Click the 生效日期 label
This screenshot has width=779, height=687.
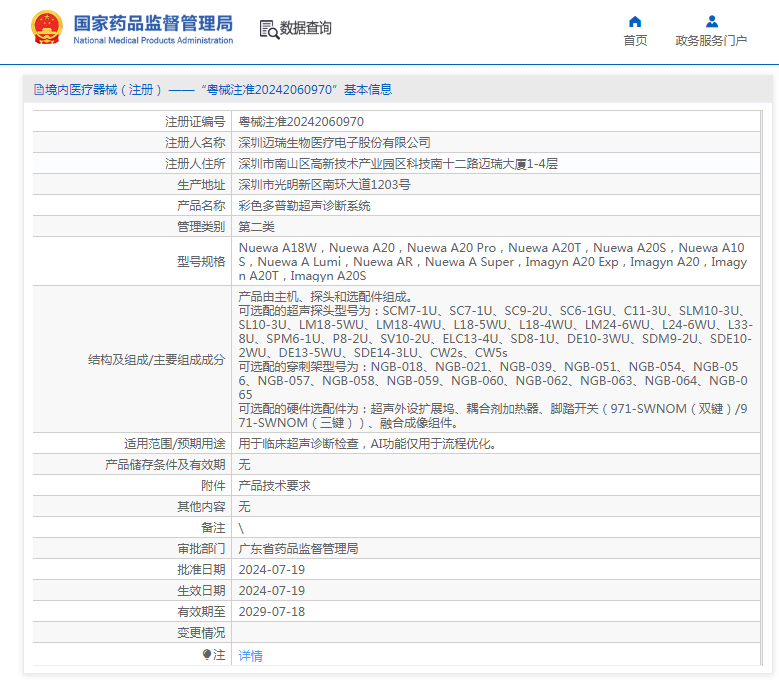pos(201,591)
